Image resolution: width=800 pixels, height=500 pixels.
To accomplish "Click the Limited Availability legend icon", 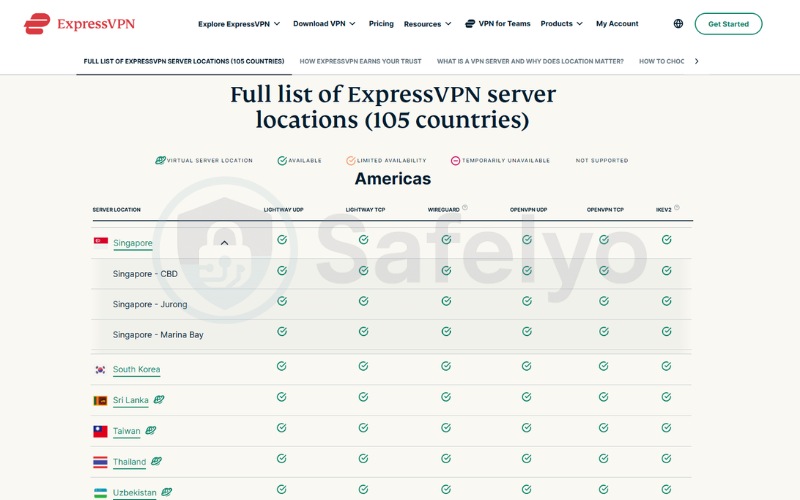I will 351,161.
